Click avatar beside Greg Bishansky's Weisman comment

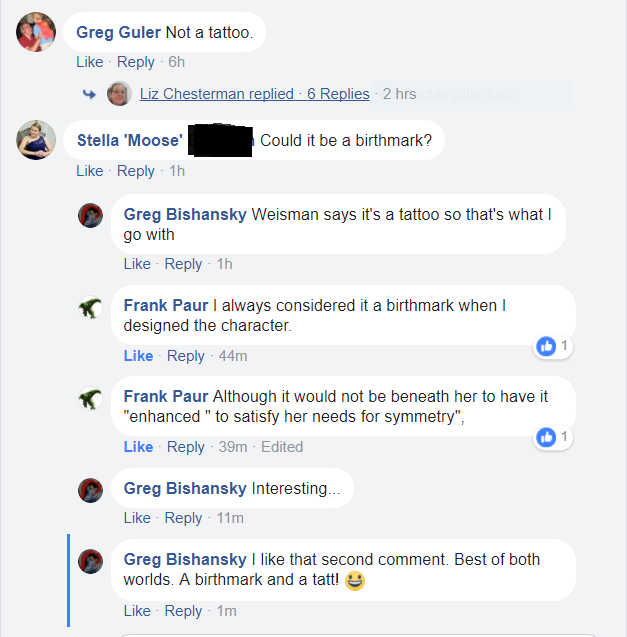click(x=91, y=215)
